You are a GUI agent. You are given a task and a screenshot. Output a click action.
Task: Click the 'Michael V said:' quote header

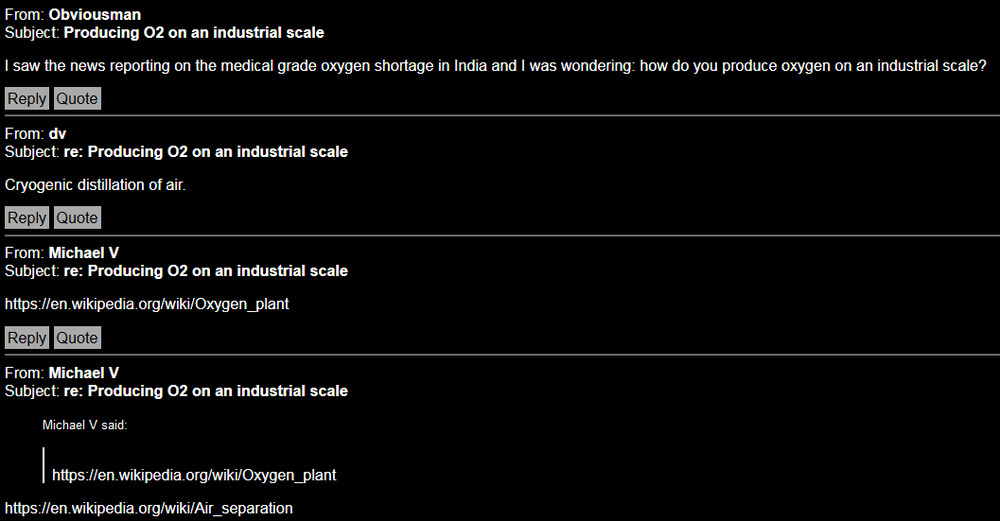point(85,425)
